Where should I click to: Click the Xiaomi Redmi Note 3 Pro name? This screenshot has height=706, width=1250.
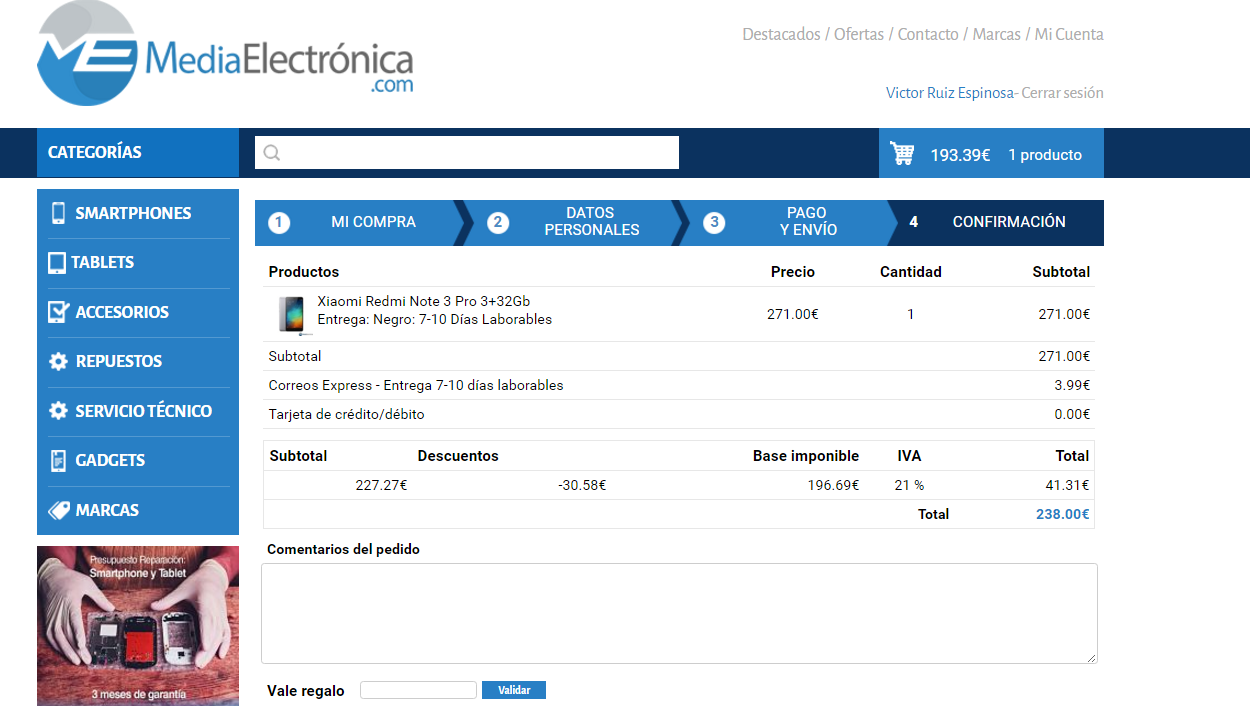pyautogui.click(x=423, y=301)
